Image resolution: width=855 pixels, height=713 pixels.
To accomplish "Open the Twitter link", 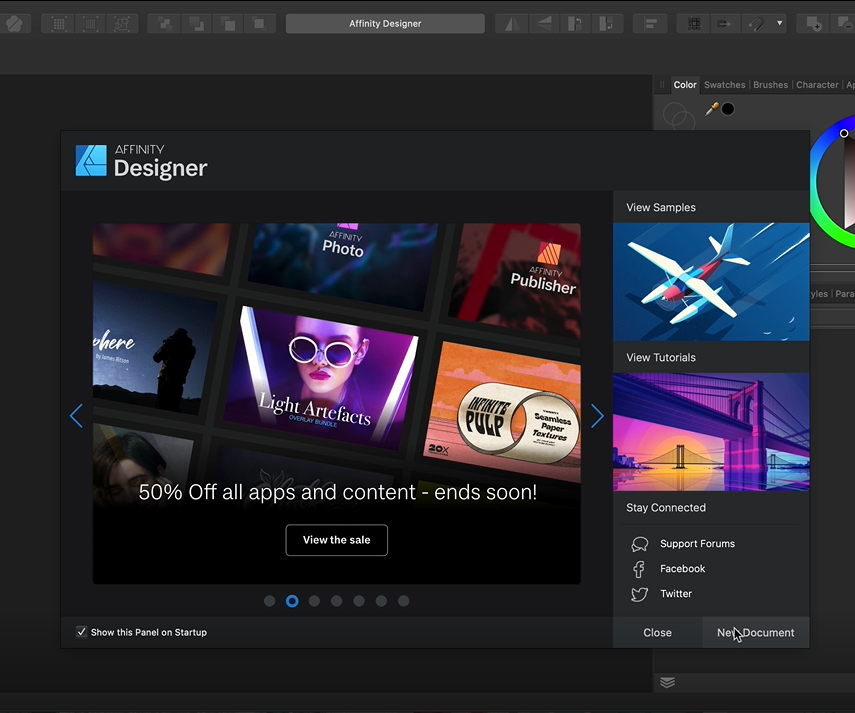I will pyautogui.click(x=676, y=594).
